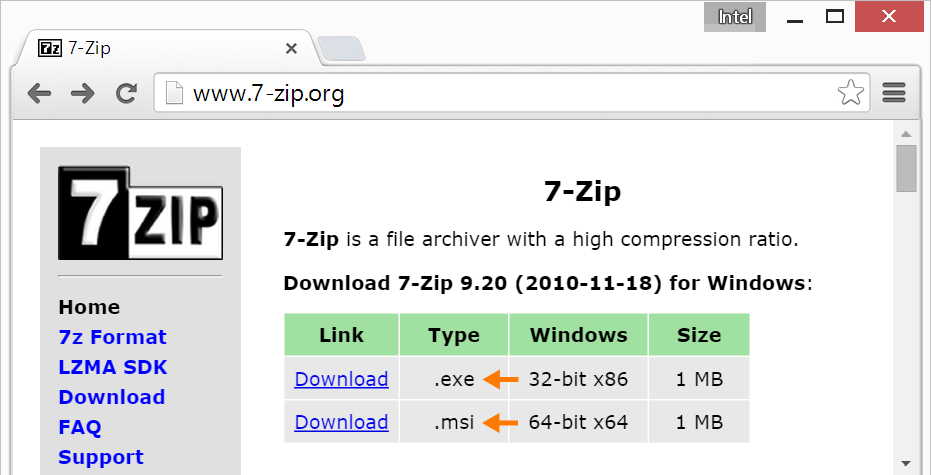931x475 pixels.
Task: Click the scrollbar up arrow
Action: point(906,134)
